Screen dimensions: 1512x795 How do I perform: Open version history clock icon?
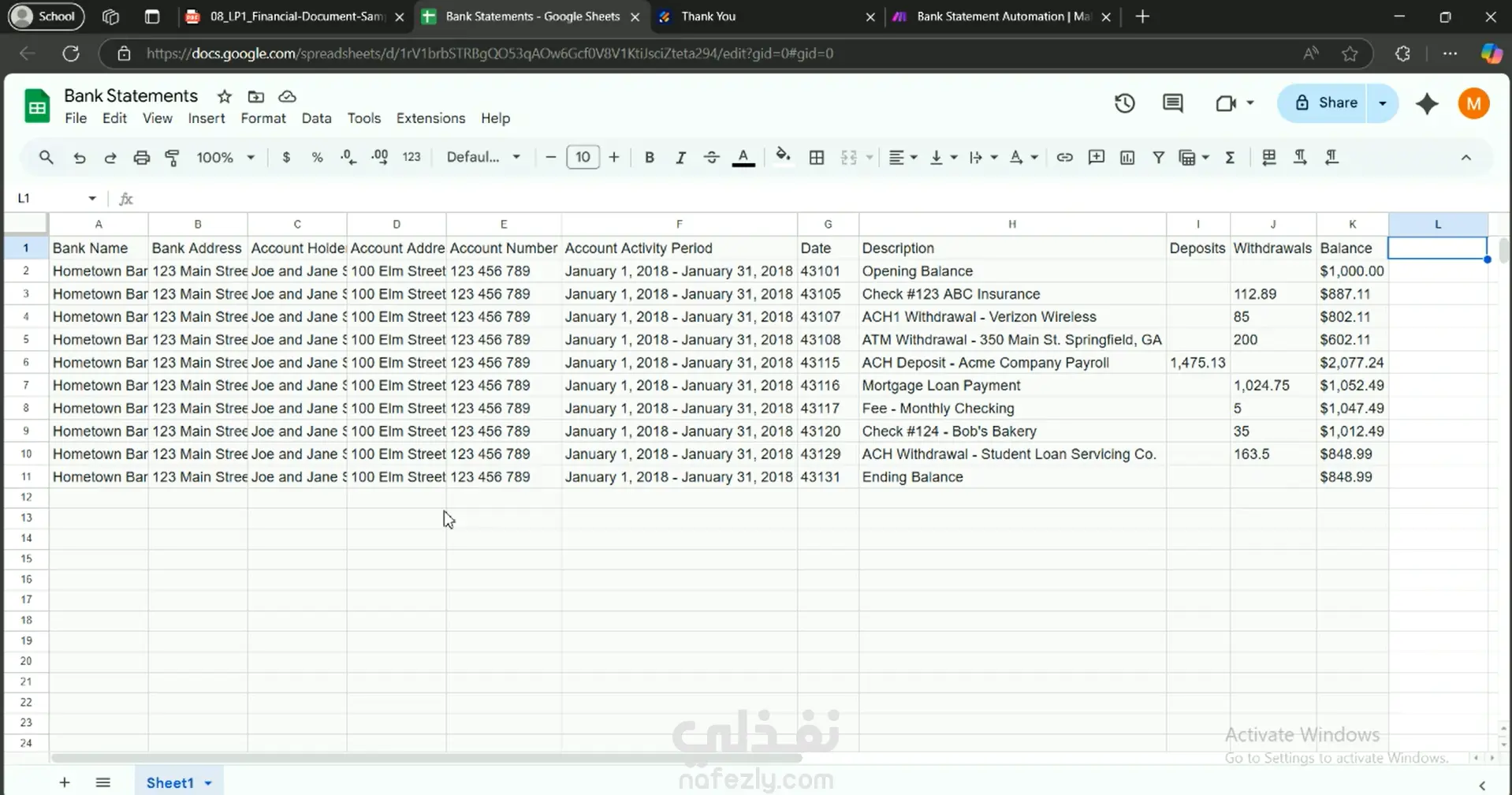pyautogui.click(x=1124, y=103)
